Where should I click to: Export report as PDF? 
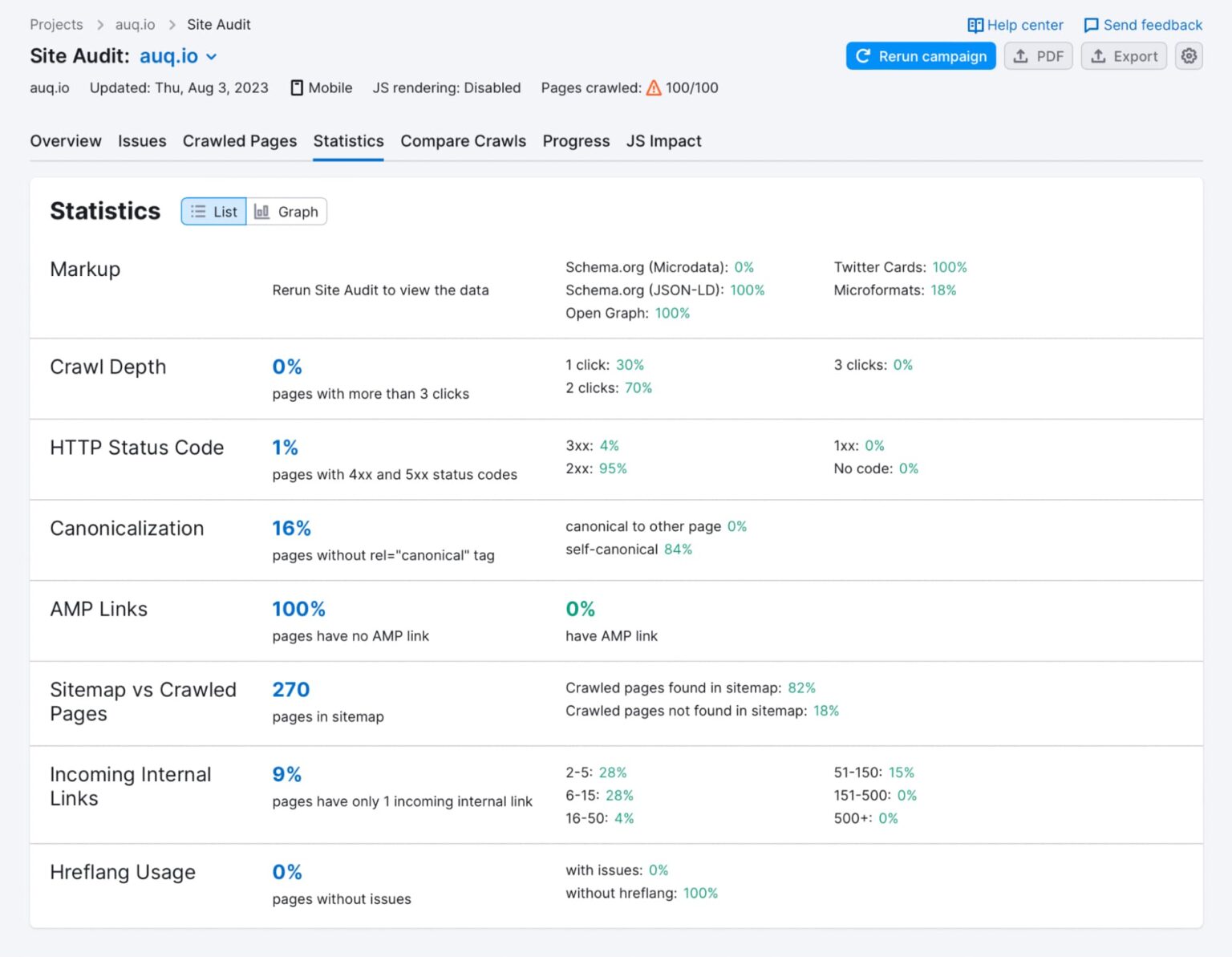1038,56
